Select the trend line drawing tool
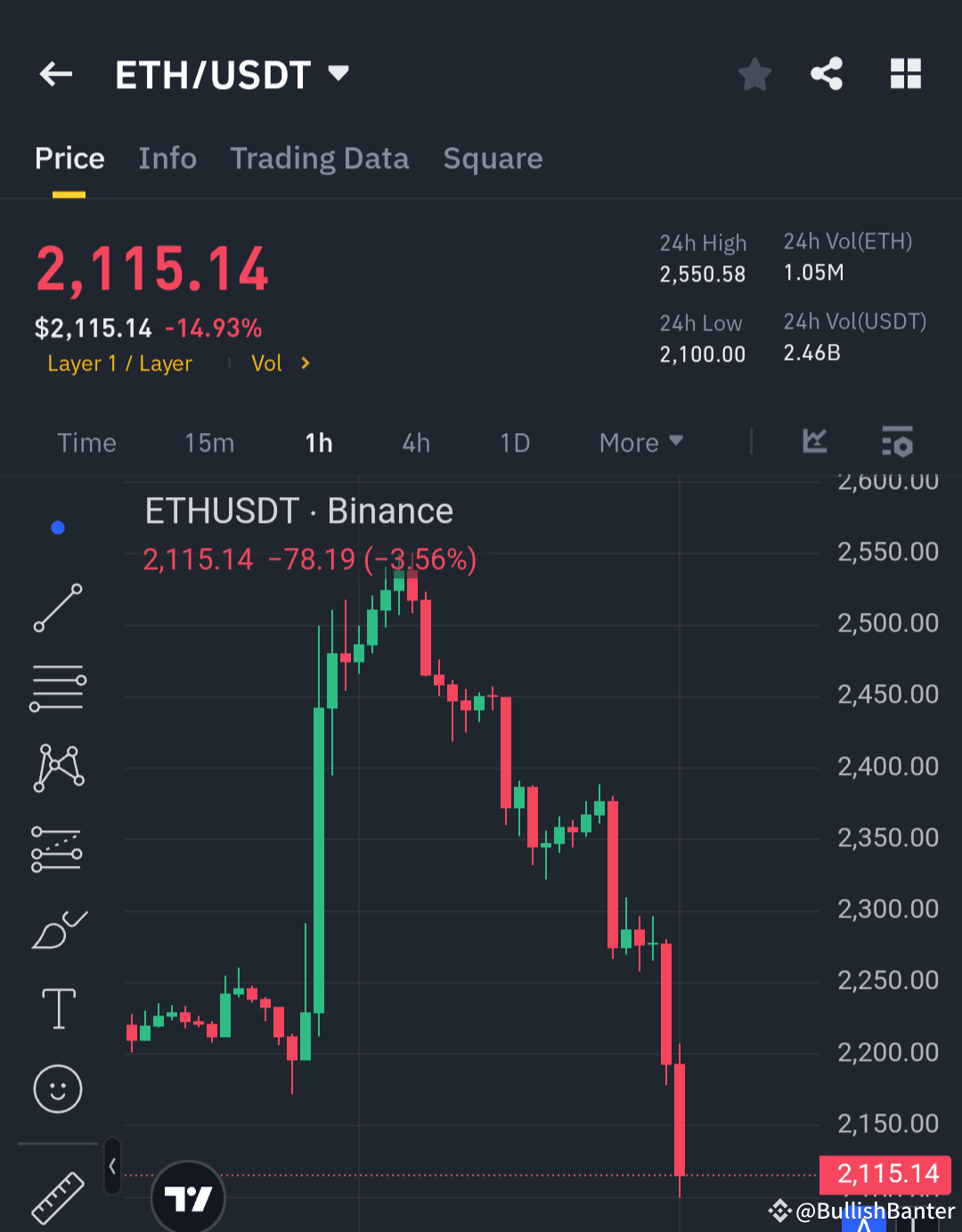The height and width of the screenshot is (1232, 962). (x=57, y=608)
